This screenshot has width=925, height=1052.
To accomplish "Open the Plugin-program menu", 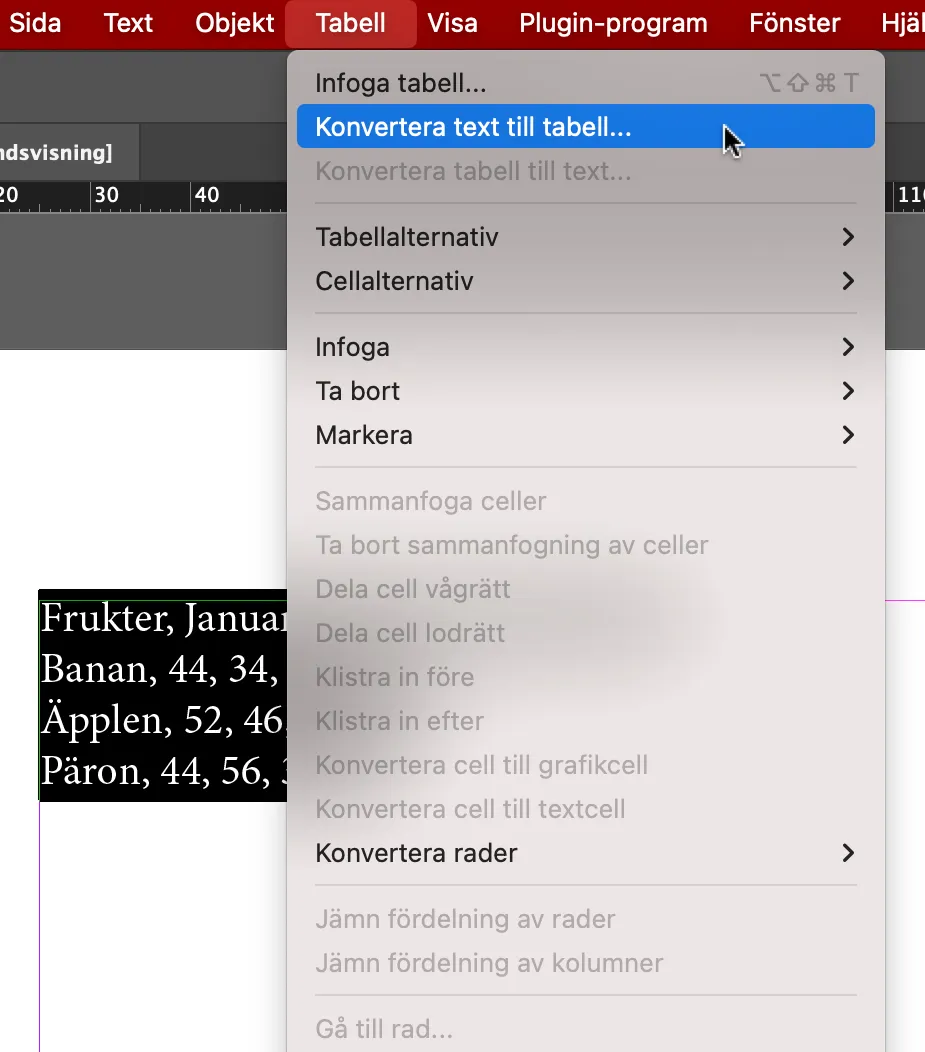I will pyautogui.click(x=613, y=23).
